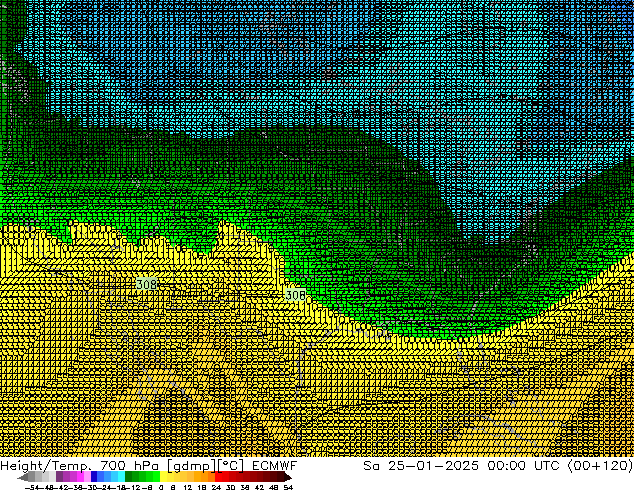Select the cyan swatch above -18 in legend

121,476
